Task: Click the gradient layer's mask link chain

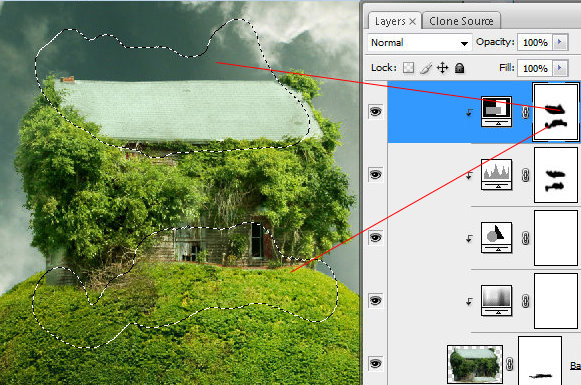Action: 525,301
